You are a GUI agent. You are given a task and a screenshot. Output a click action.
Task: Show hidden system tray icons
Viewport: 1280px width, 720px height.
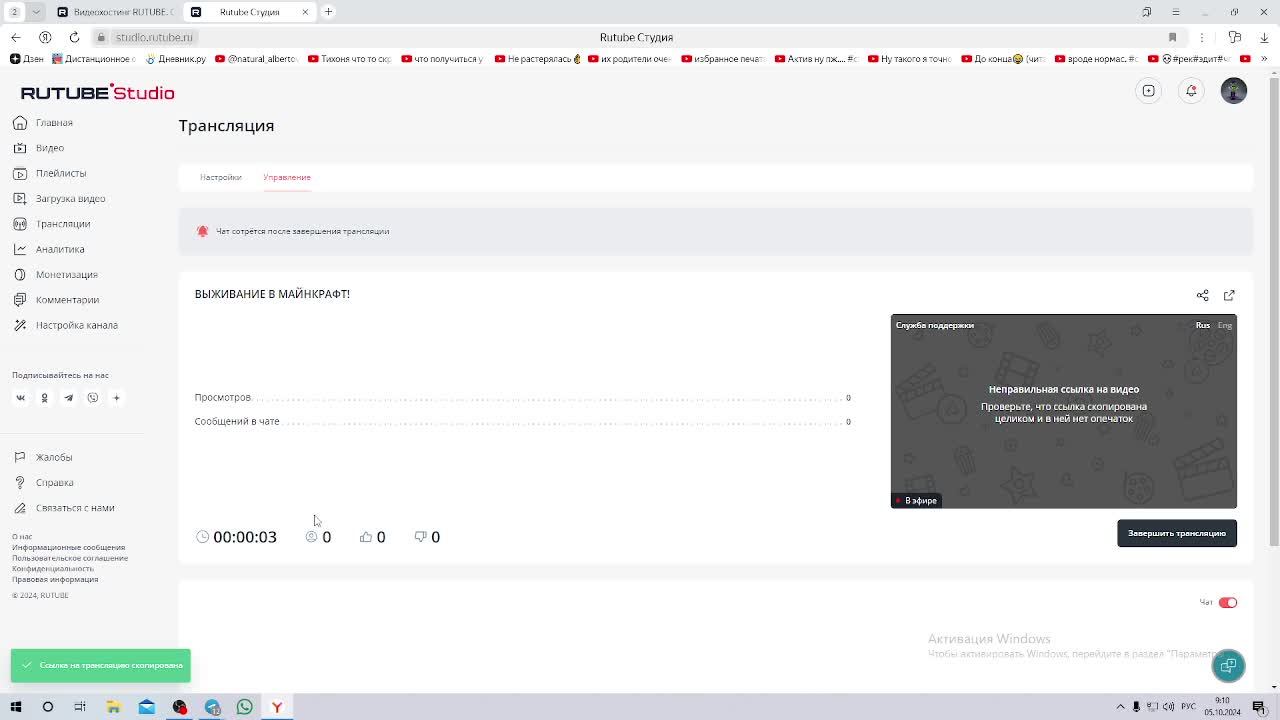tap(1120, 707)
